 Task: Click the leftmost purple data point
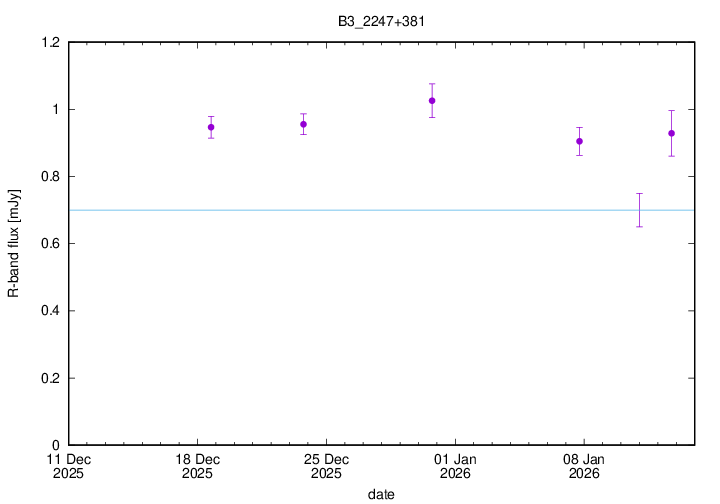tap(211, 127)
